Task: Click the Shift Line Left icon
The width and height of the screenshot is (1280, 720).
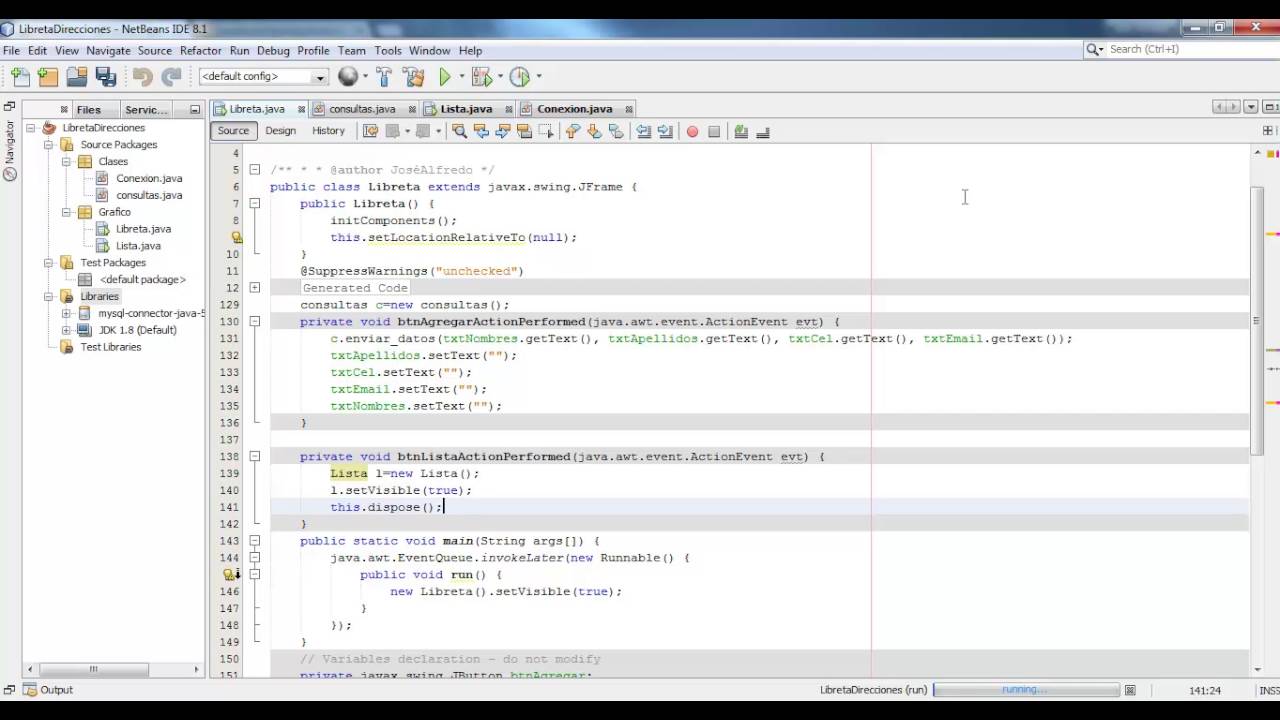Action: 643,131
